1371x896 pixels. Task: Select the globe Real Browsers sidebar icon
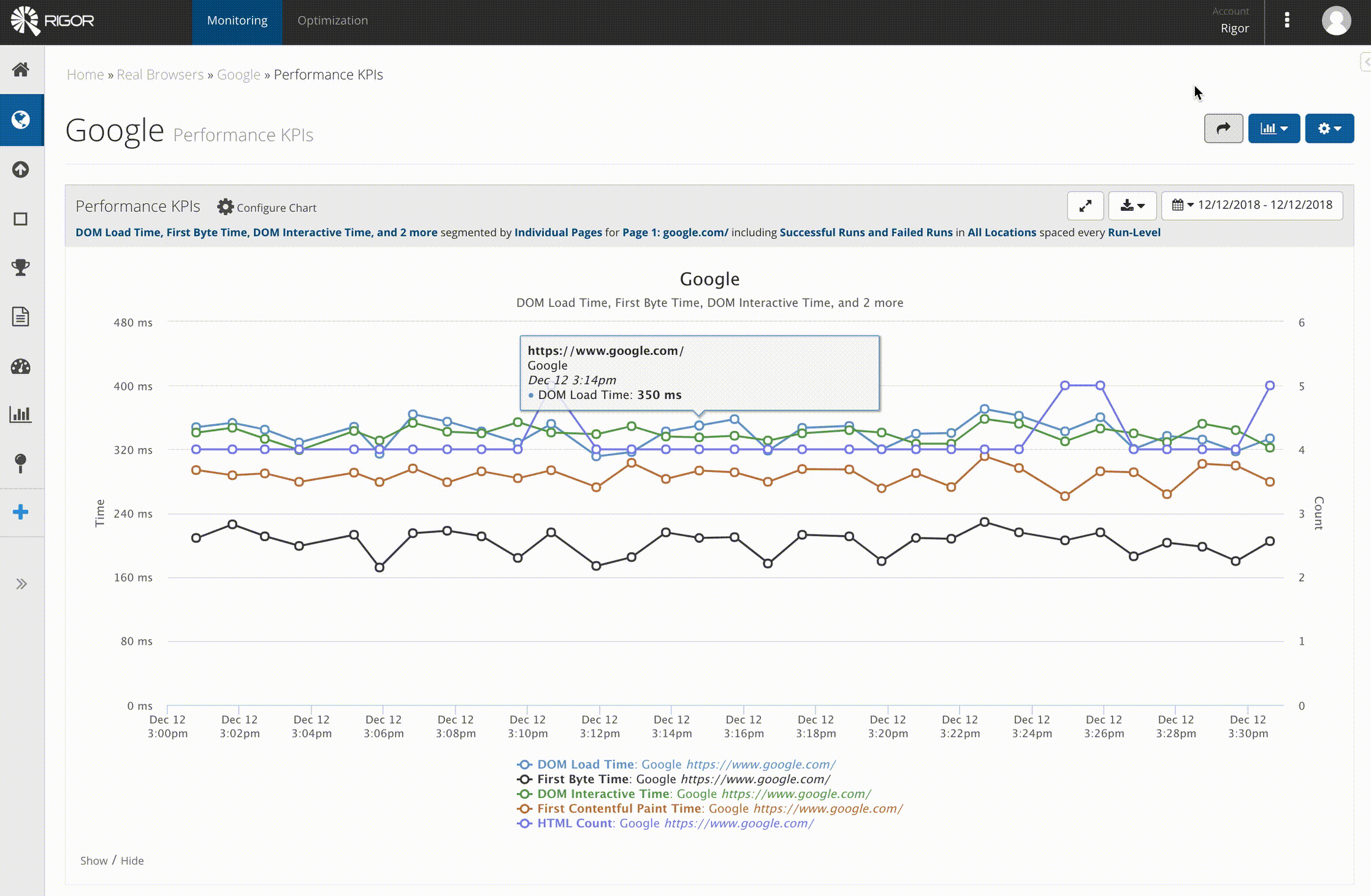pyautogui.click(x=21, y=120)
